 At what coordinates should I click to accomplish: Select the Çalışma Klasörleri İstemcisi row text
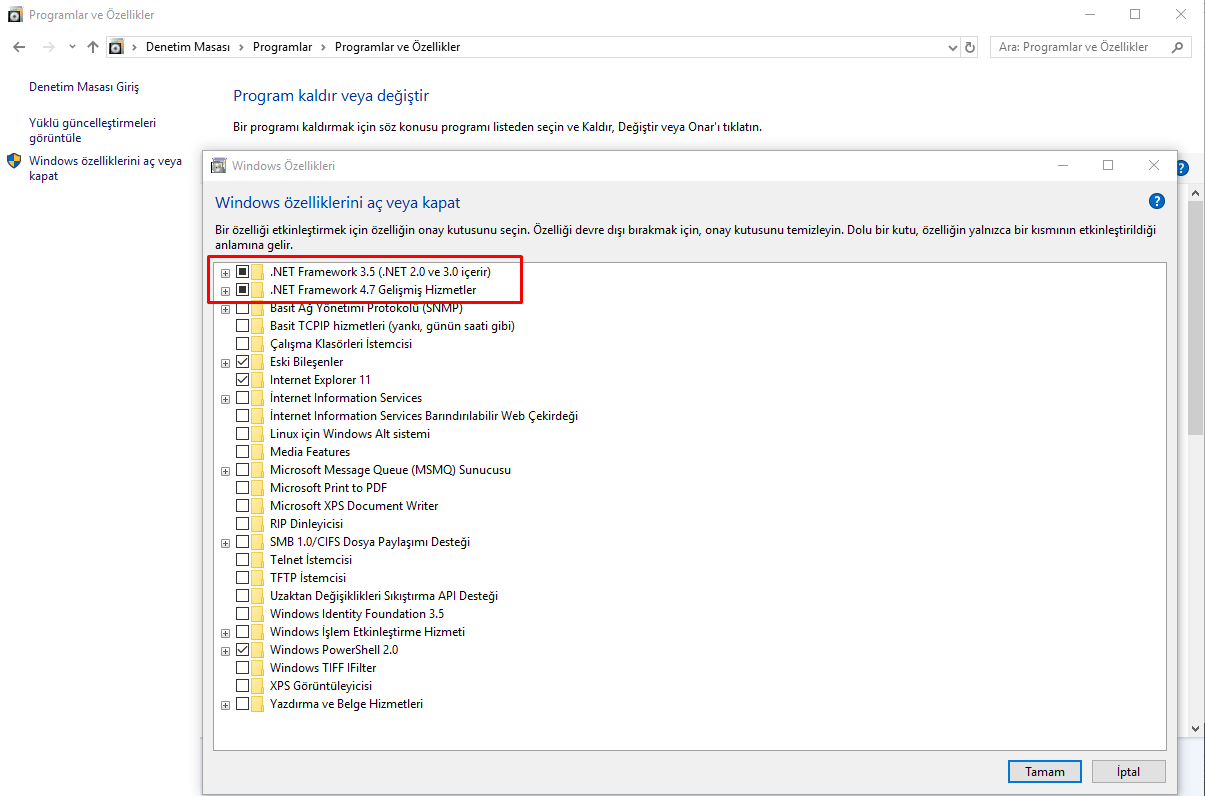[340, 344]
